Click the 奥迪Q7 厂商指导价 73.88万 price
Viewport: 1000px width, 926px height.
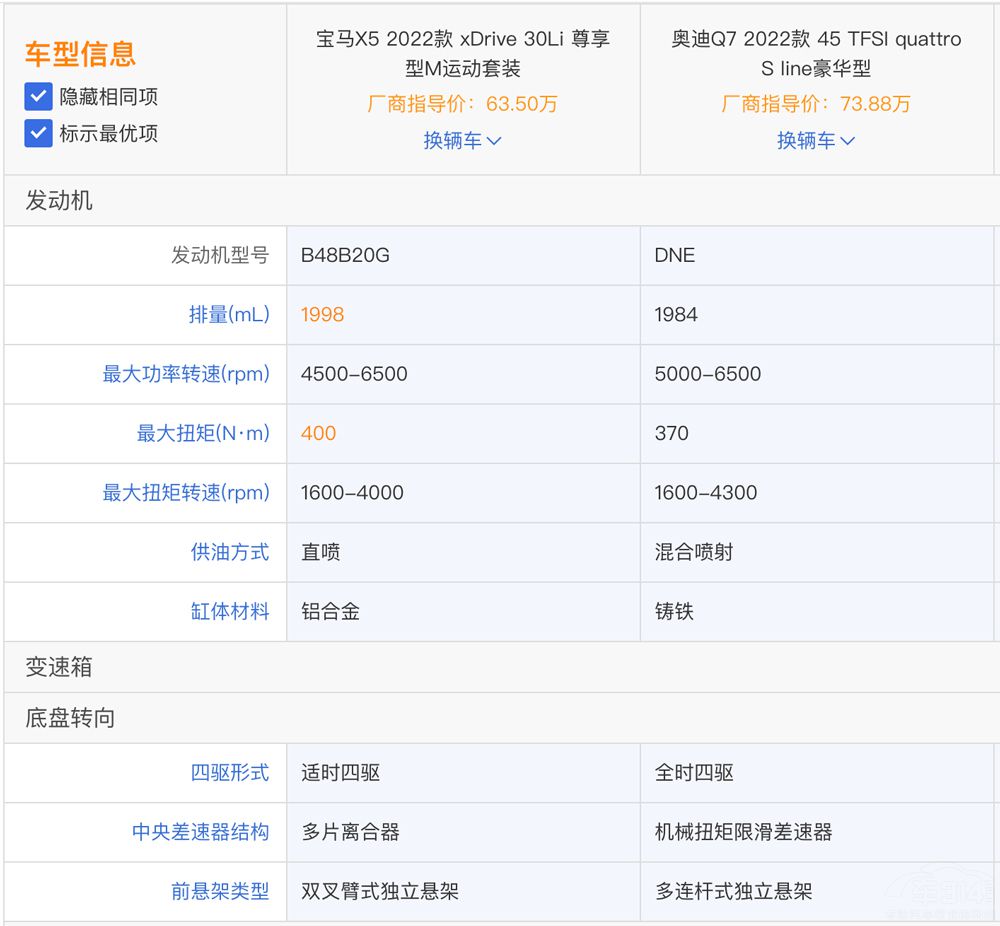816,104
